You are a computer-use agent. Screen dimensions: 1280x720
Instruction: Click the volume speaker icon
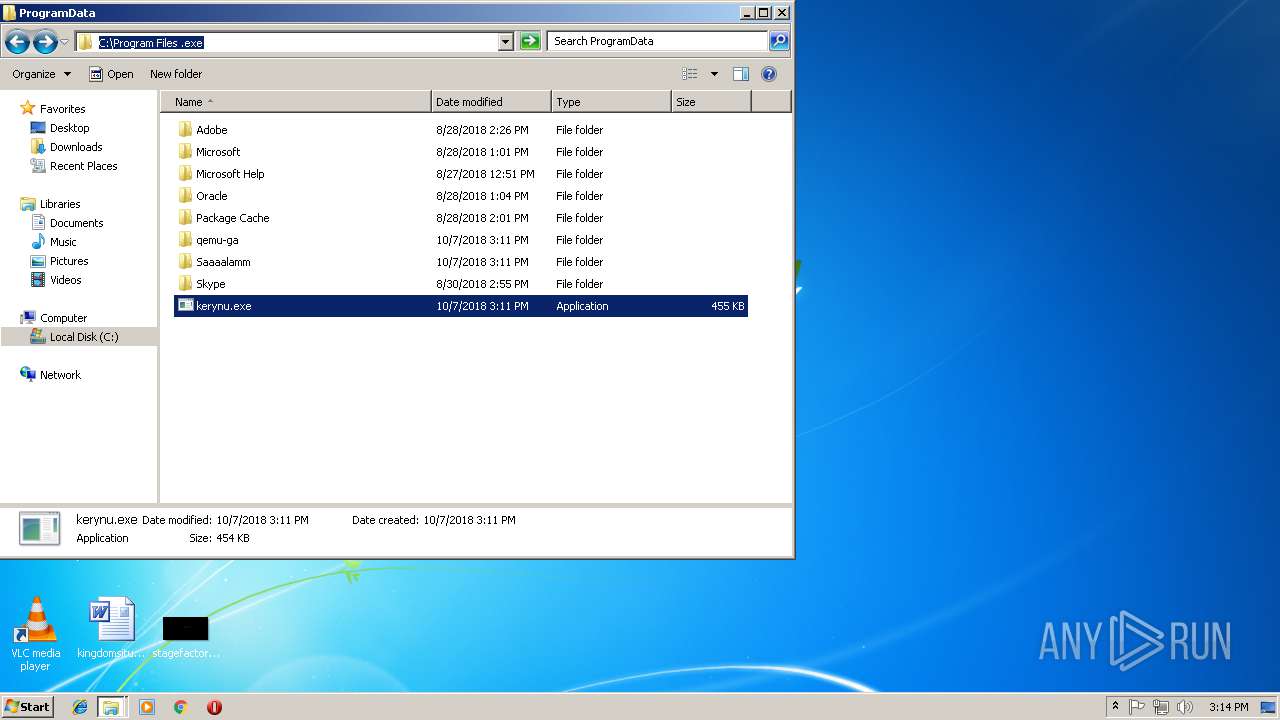(x=1185, y=707)
